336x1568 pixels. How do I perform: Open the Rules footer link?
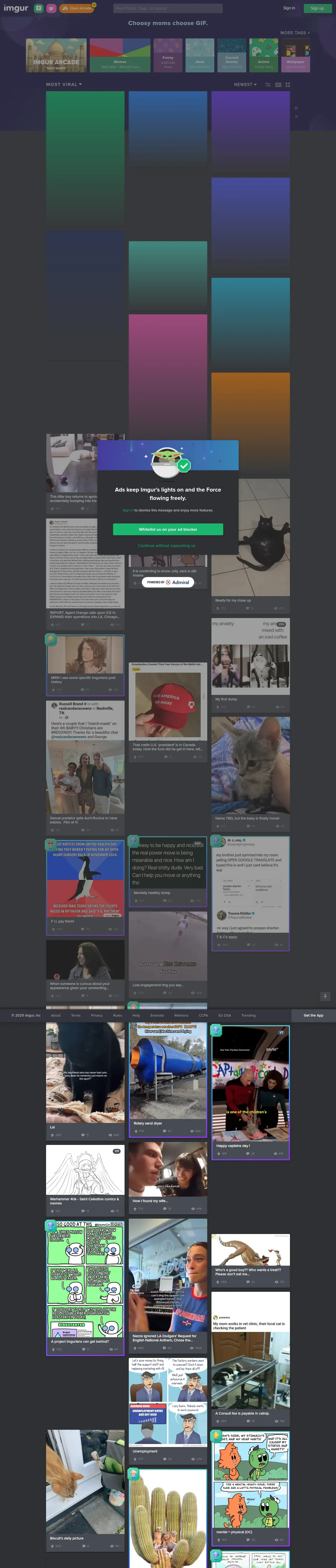(x=118, y=1015)
